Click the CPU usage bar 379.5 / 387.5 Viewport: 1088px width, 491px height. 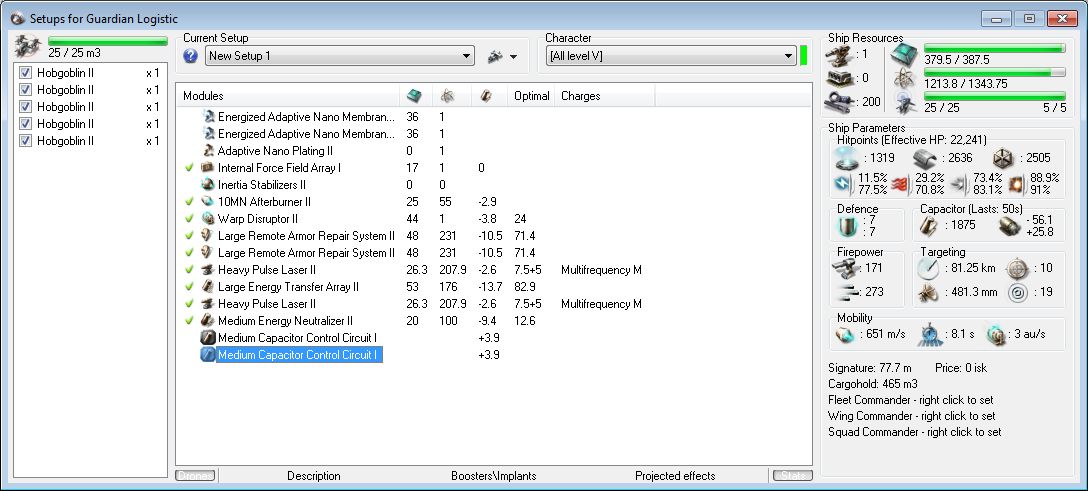tap(994, 49)
